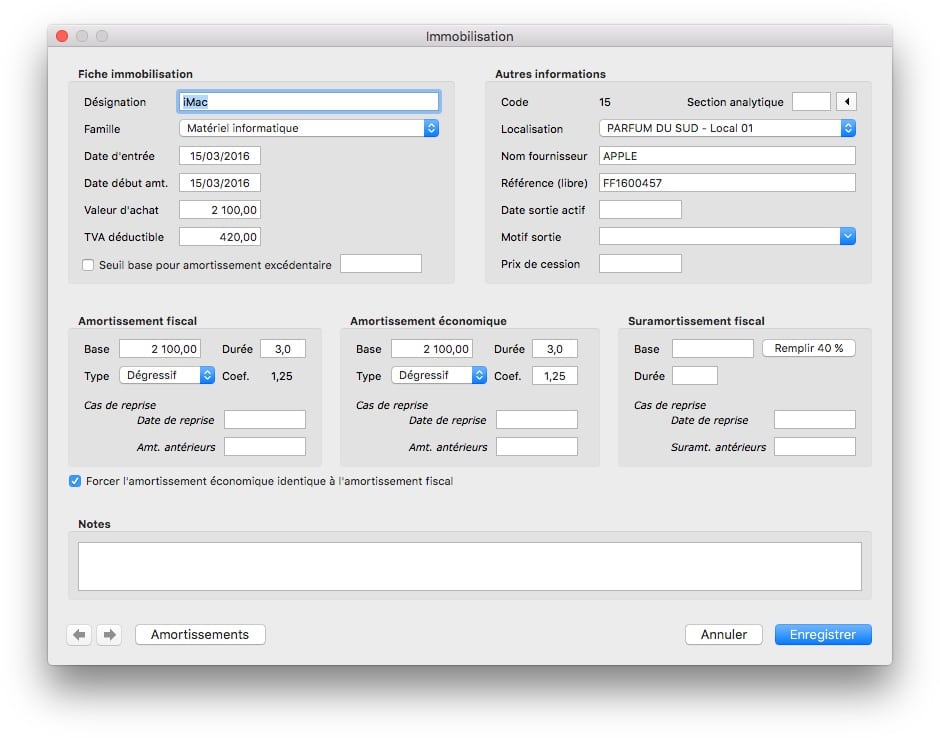Open the Famille dropdown menu
The image size is (940, 738).
309,128
